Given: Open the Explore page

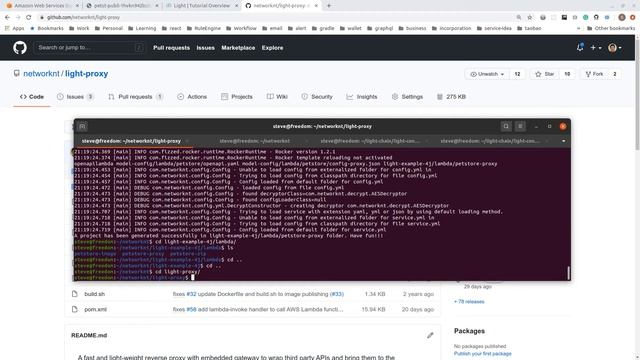Looking at the screenshot, I should 272,48.
